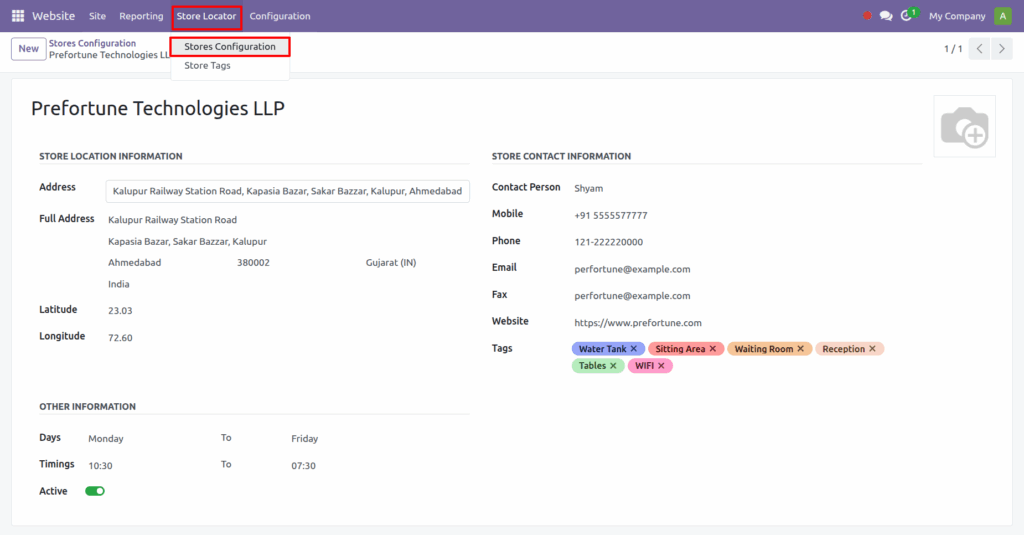The width and height of the screenshot is (1024, 535).
Task: Click the Water Tank tag label
Action: pos(602,349)
